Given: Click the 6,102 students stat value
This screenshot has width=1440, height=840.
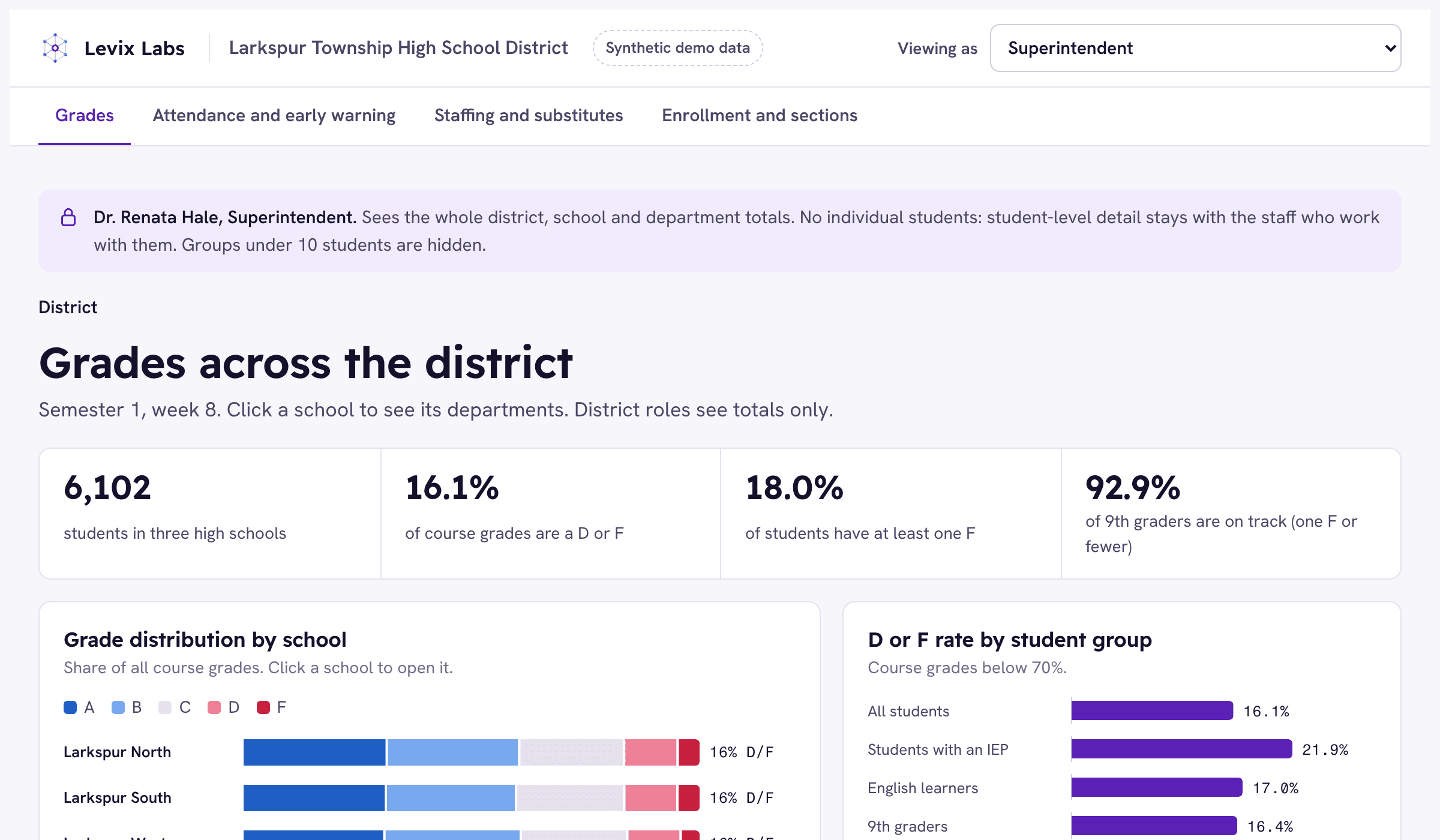Looking at the screenshot, I should point(107,487).
